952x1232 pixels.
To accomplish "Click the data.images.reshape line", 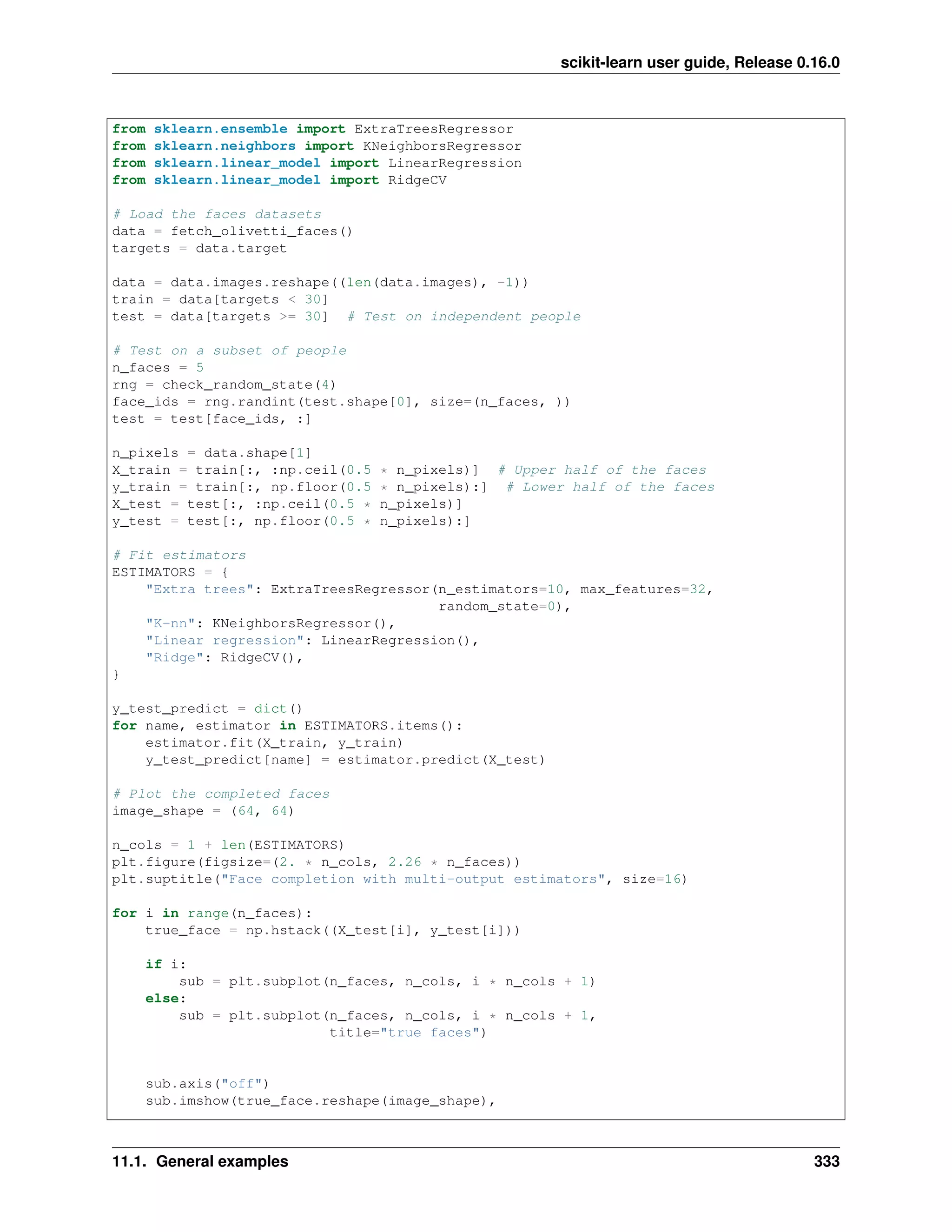I will 320,283.
